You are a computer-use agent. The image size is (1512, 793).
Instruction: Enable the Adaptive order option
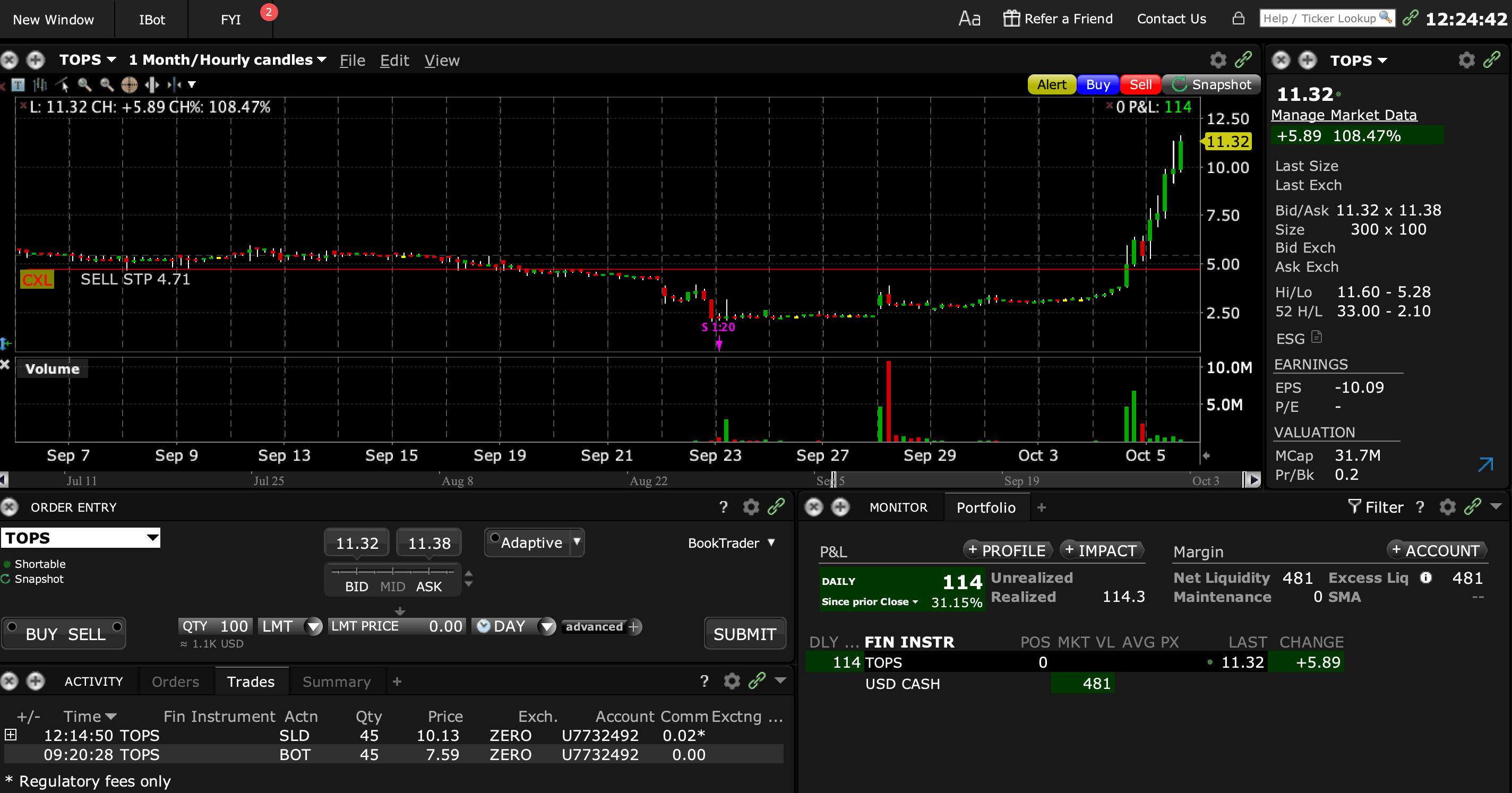495,538
